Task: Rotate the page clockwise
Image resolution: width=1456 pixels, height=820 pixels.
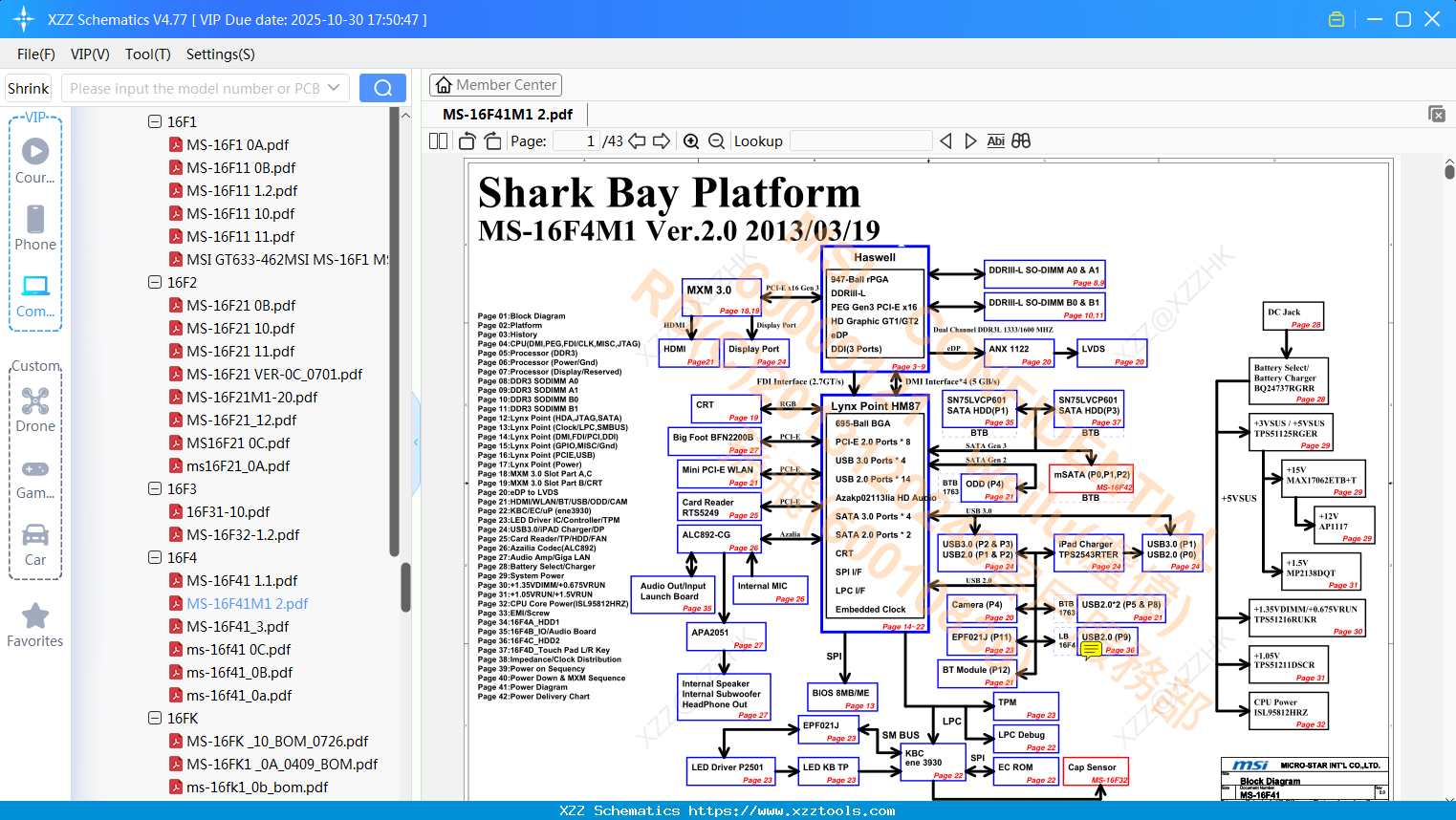Action: [x=492, y=141]
